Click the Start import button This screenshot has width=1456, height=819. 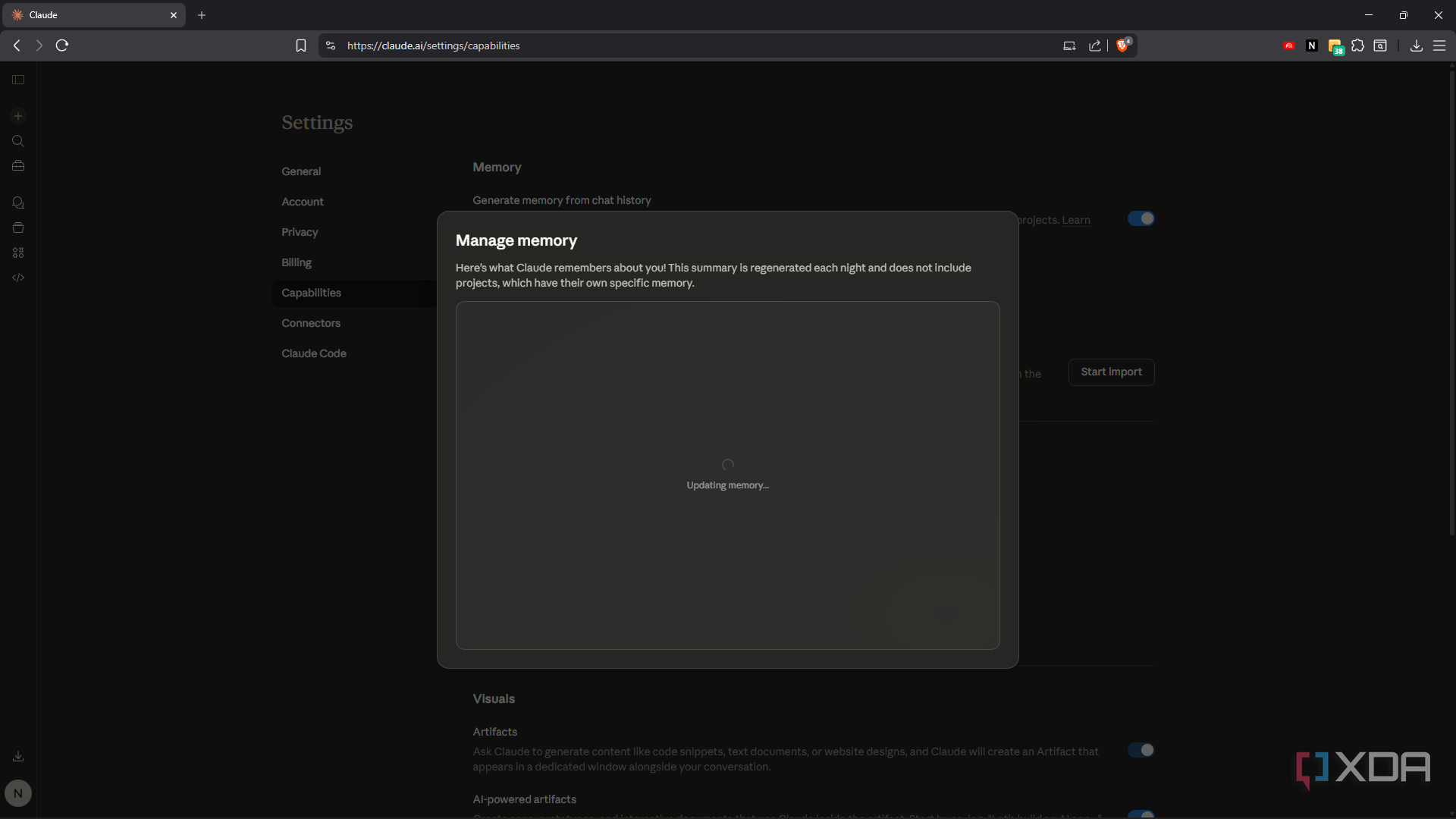[1111, 372]
